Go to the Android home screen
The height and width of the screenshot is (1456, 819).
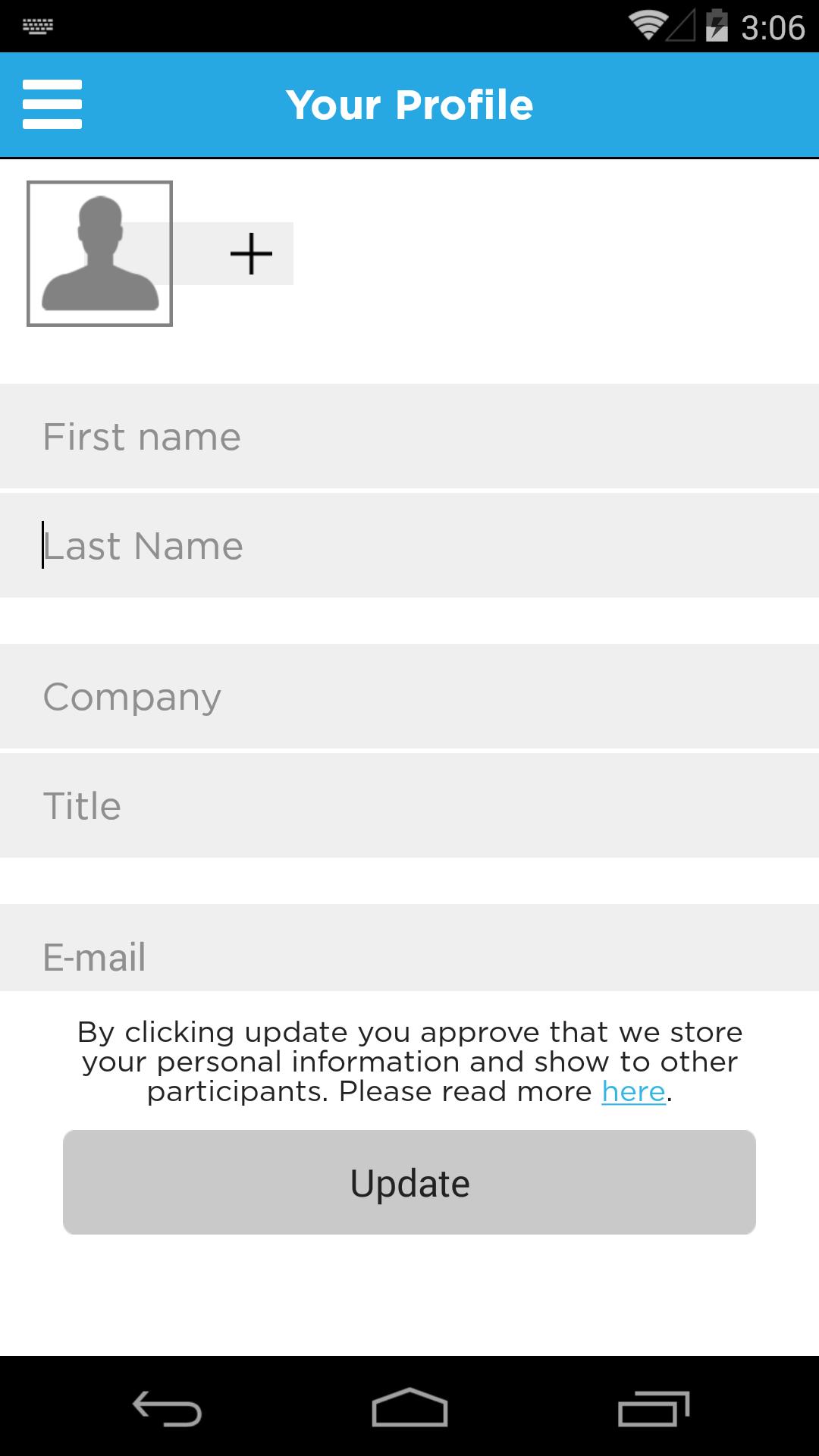[409, 1407]
